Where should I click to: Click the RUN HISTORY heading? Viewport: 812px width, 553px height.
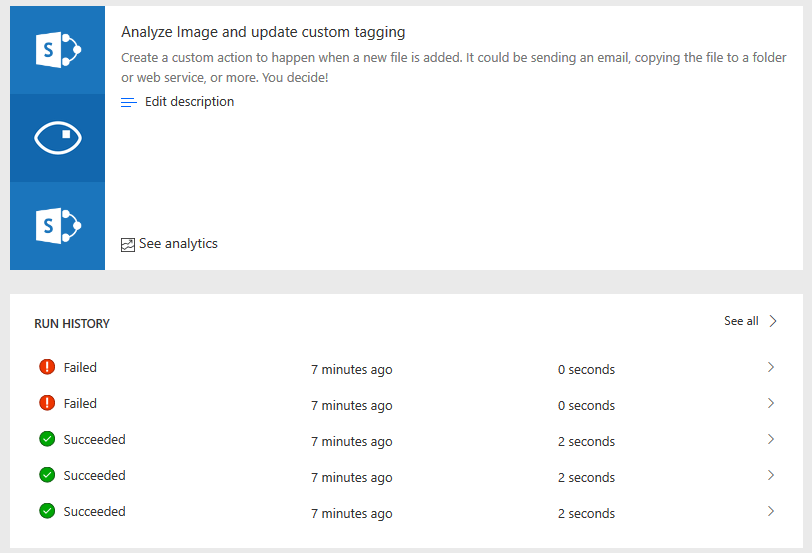coord(72,324)
